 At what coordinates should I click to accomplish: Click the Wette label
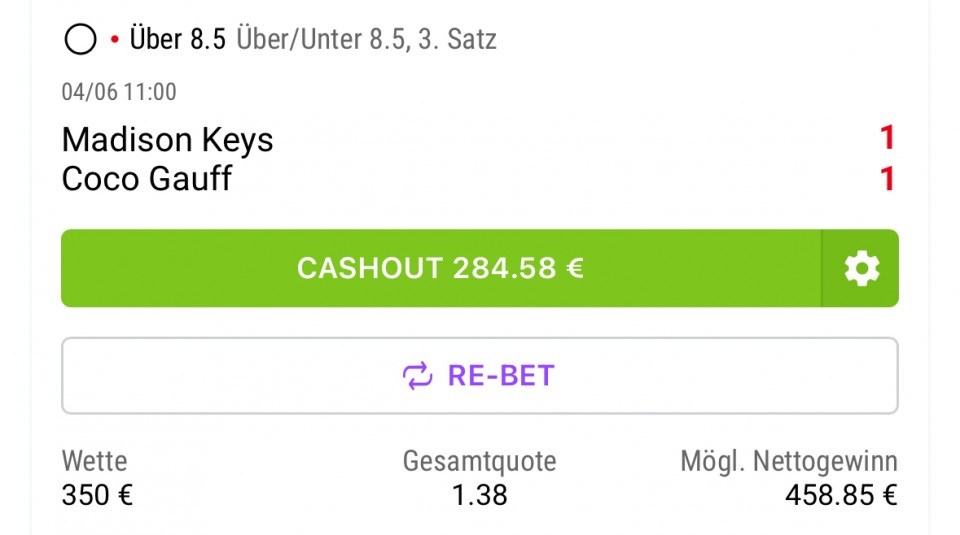94,461
